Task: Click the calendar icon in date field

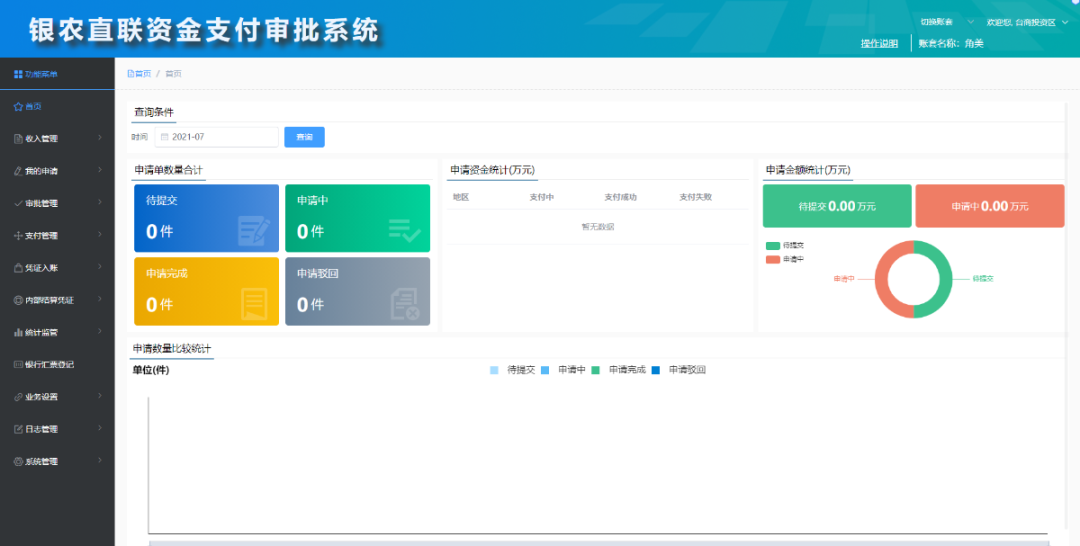Action: point(164,137)
